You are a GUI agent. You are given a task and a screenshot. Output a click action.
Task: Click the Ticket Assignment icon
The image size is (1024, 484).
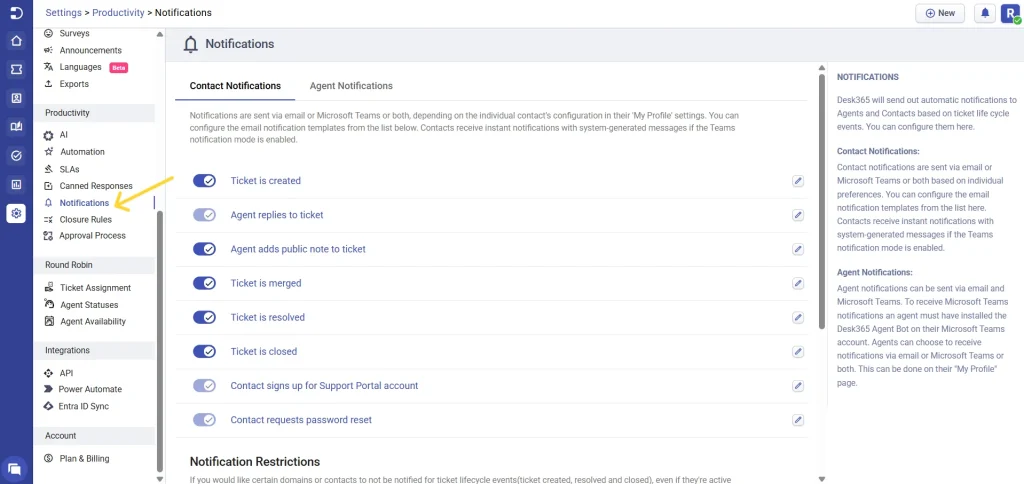point(48,287)
